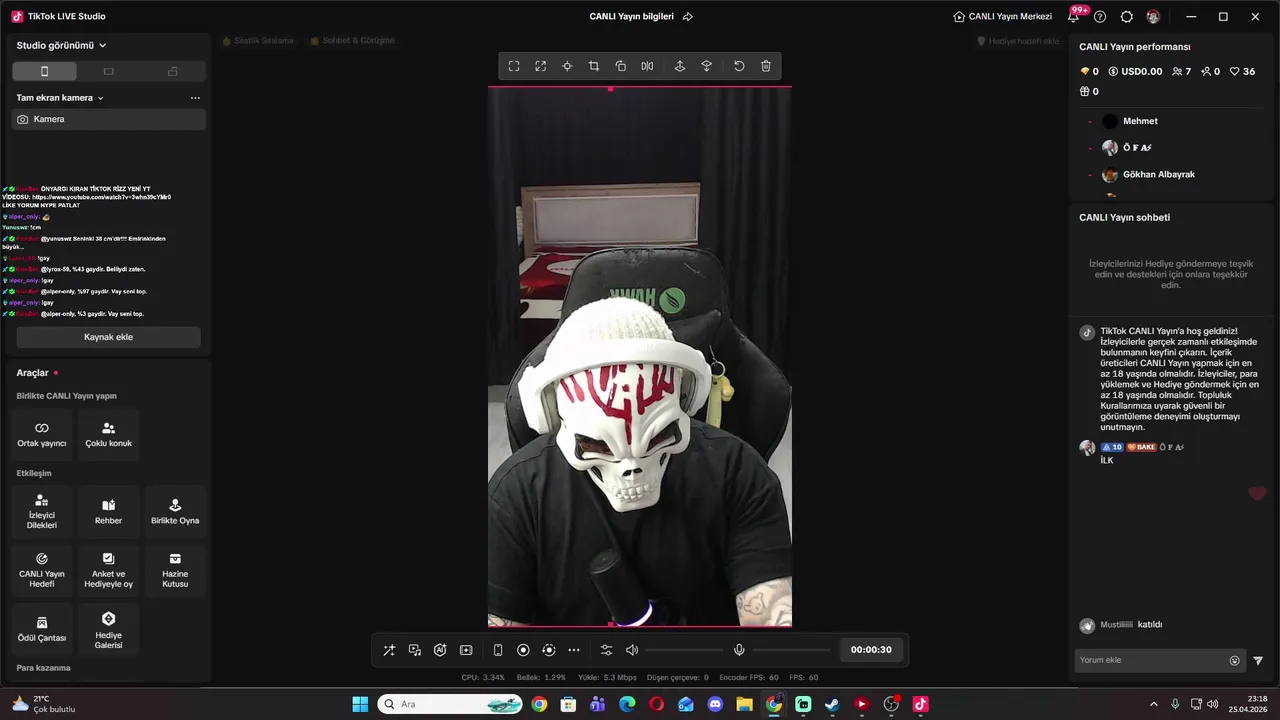Click the phone icon in bottom control bar
Screen dimensions: 1280x720
498,650
